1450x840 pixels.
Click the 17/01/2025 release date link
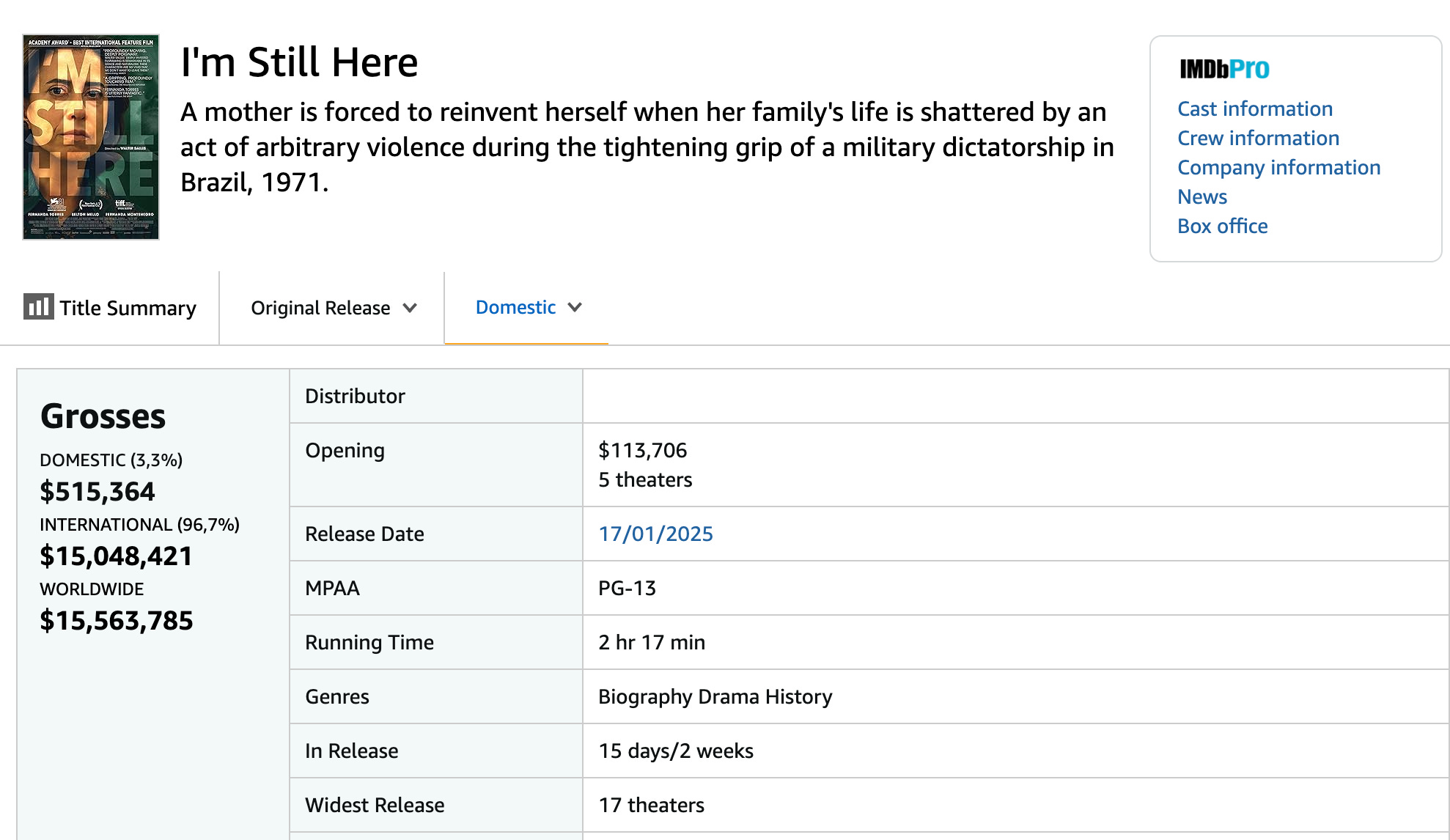[655, 534]
